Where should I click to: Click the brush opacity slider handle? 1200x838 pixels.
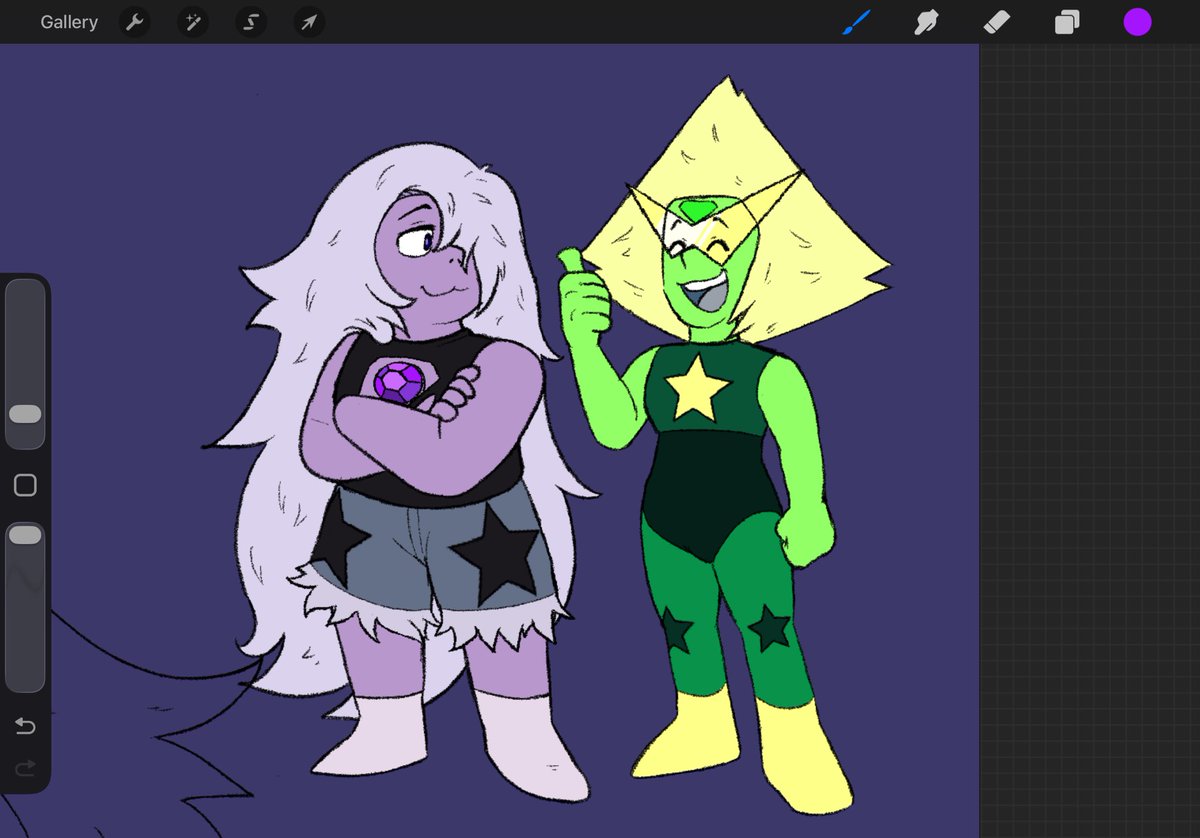pyautogui.click(x=25, y=536)
